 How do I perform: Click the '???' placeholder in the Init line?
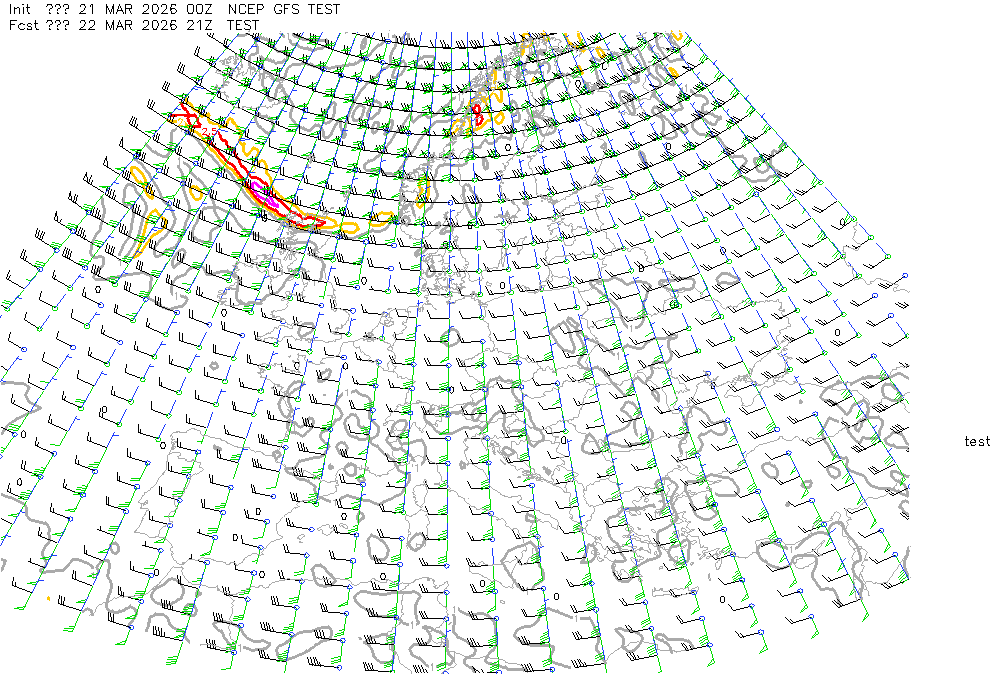[x=58, y=9]
